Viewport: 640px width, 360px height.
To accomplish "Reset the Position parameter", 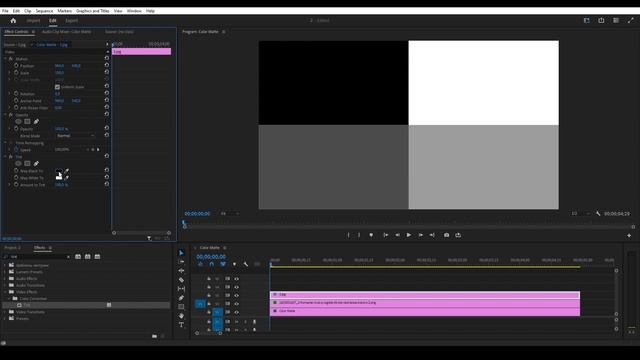I will tap(107, 65).
